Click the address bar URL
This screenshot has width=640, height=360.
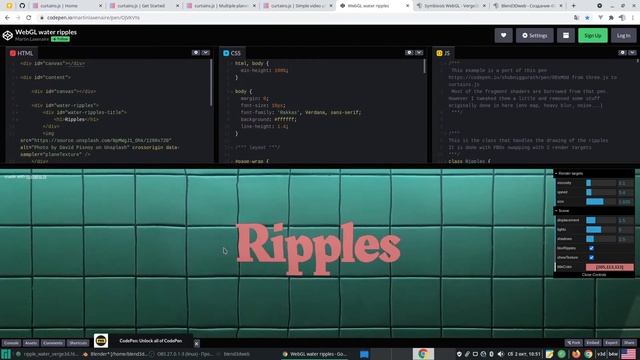93,18
